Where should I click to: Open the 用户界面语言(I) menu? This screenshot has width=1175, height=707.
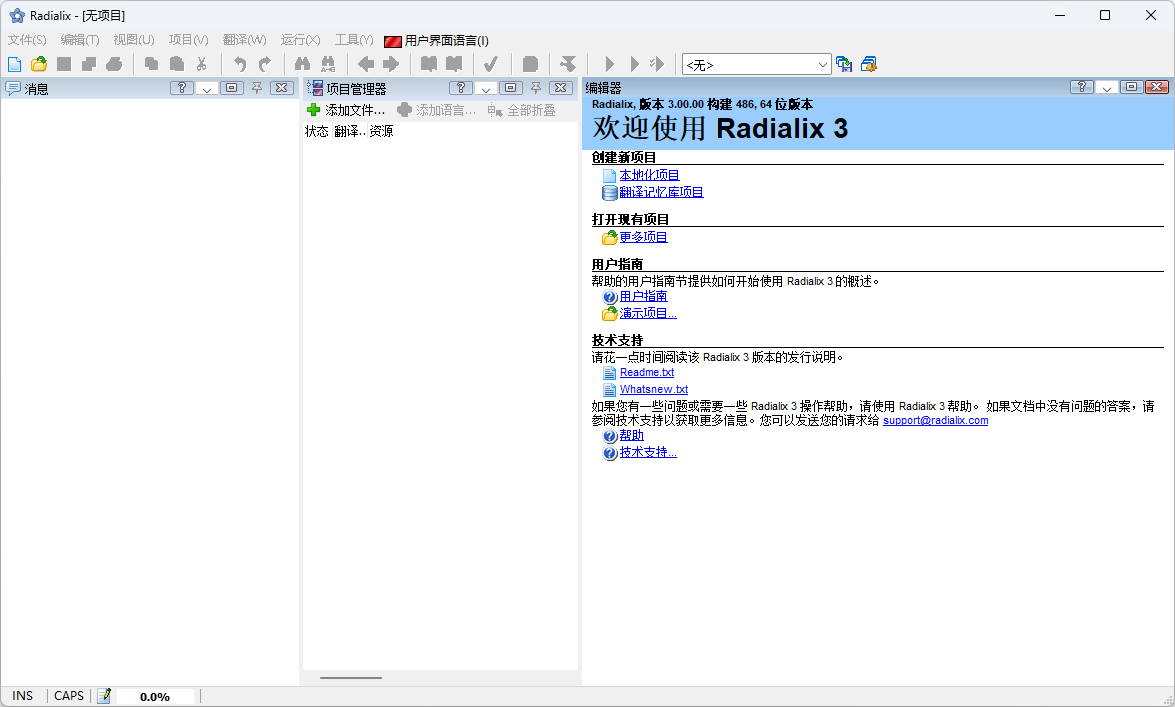[437, 40]
